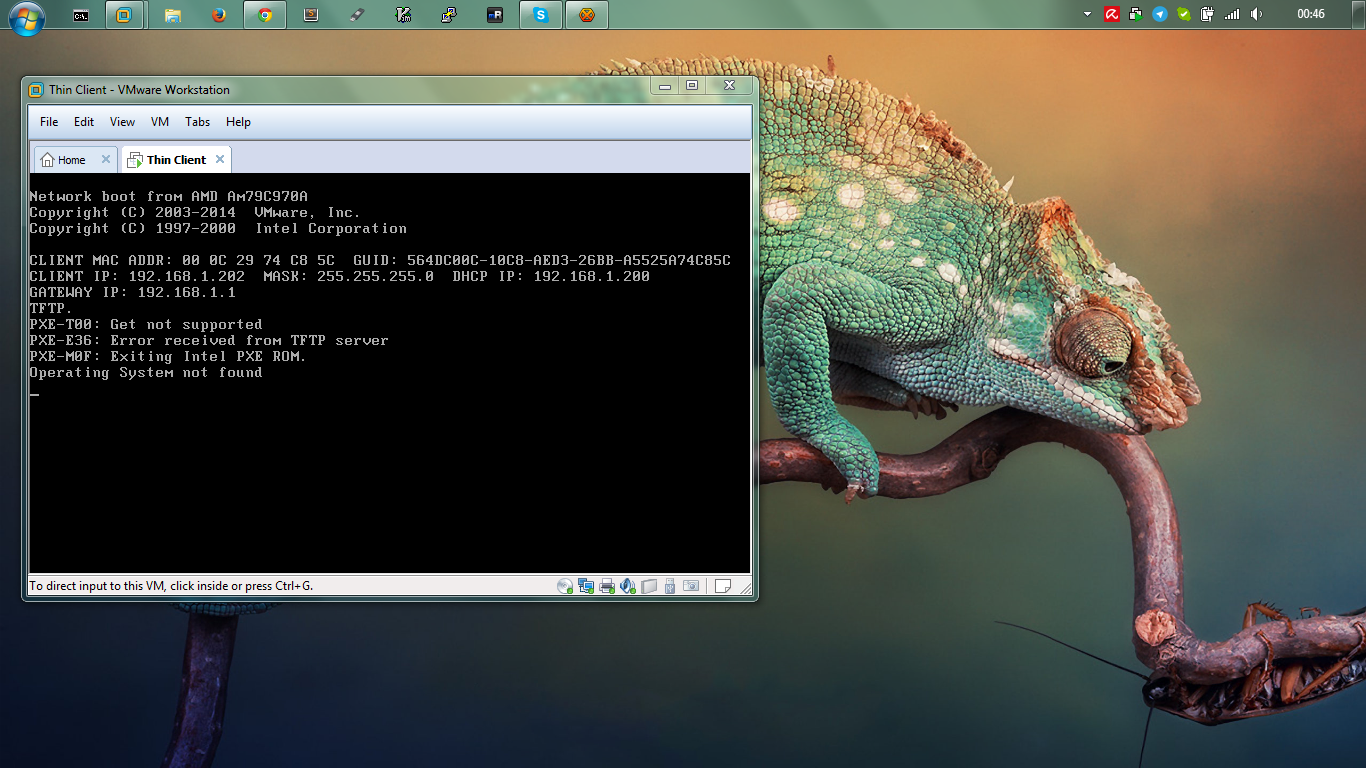
Task: Open the Kvm taskbar application
Action: (x=403, y=15)
